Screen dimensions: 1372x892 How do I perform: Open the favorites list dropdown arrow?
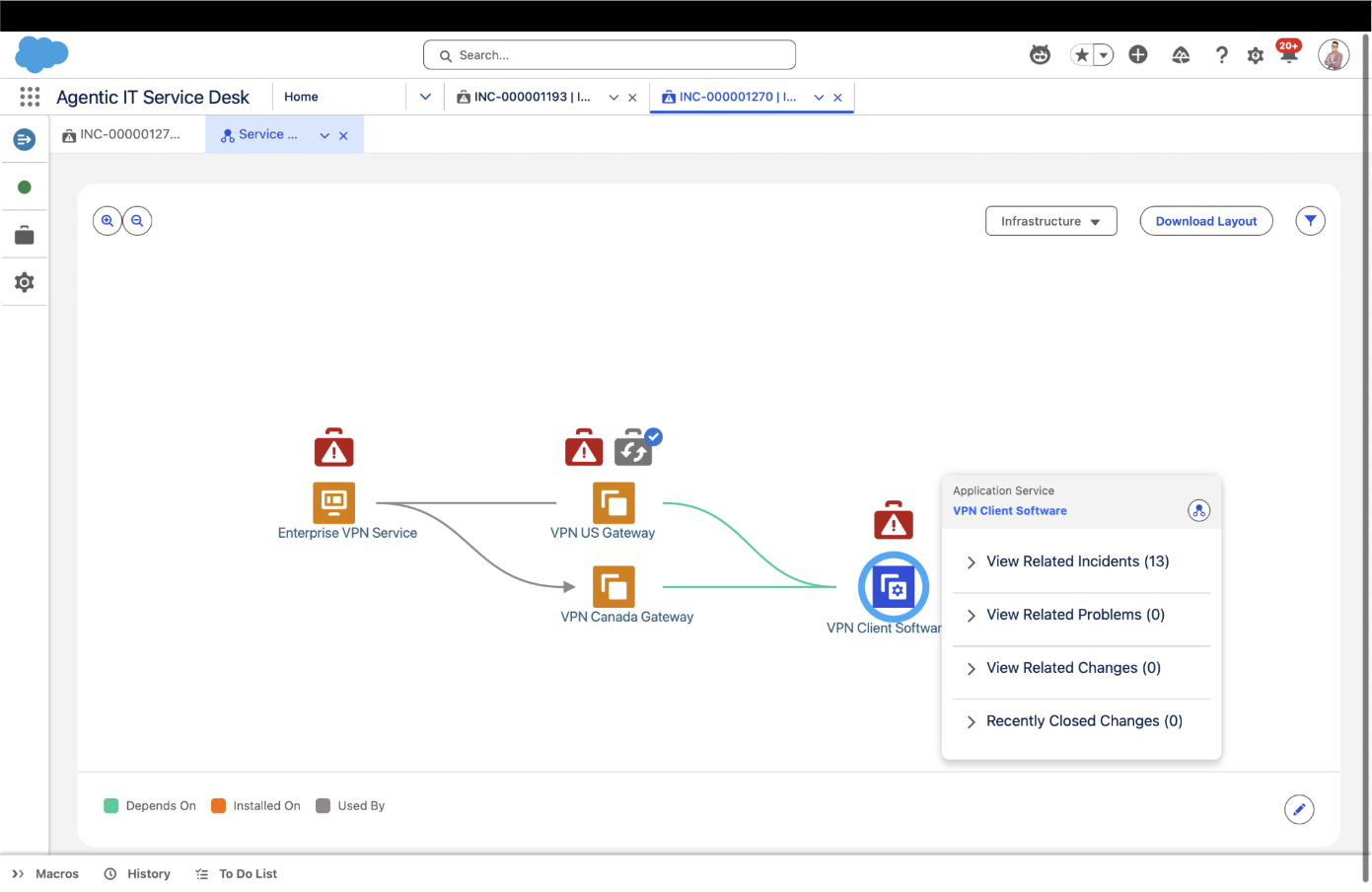1104,55
